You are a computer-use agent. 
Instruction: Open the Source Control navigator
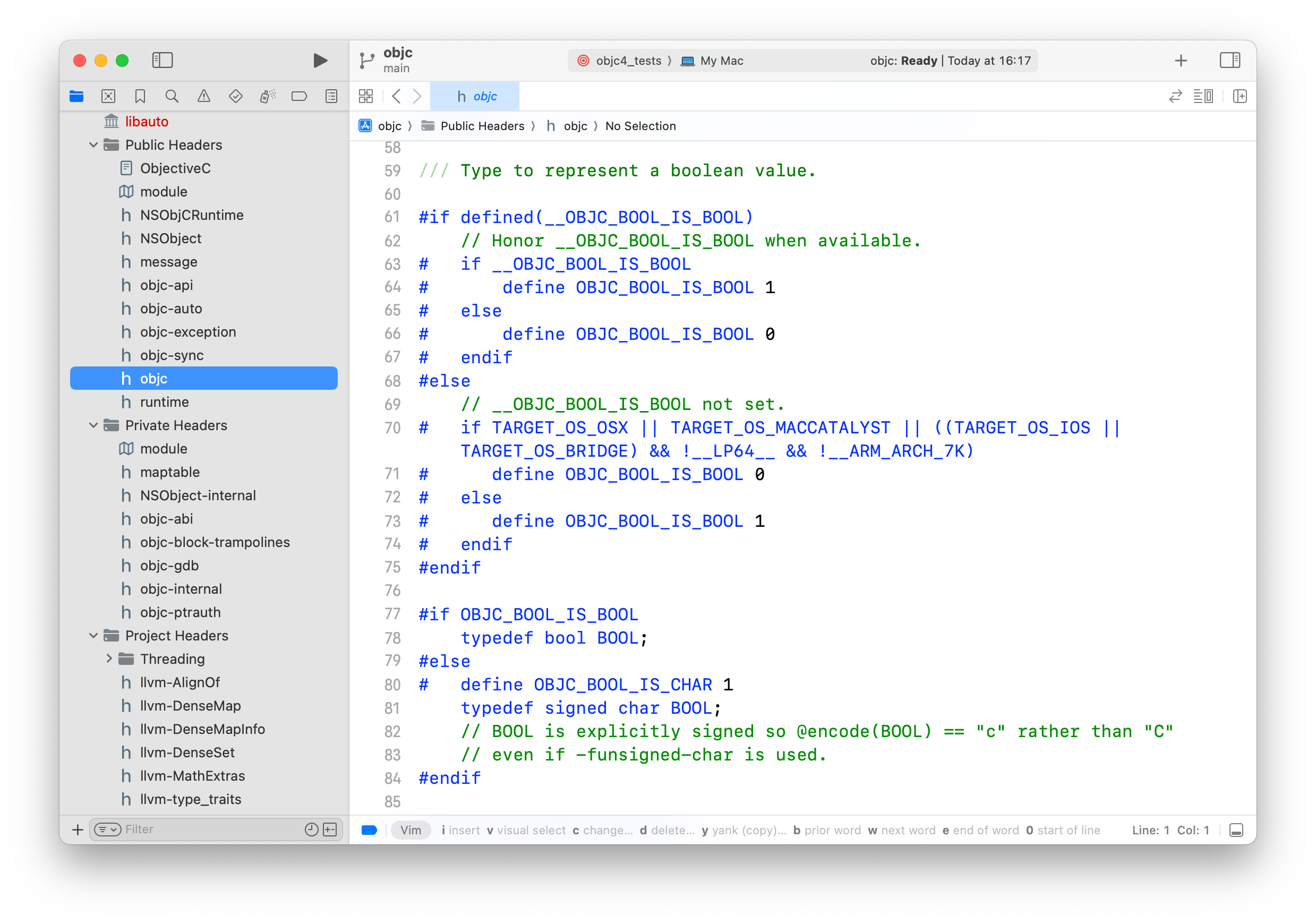108,96
